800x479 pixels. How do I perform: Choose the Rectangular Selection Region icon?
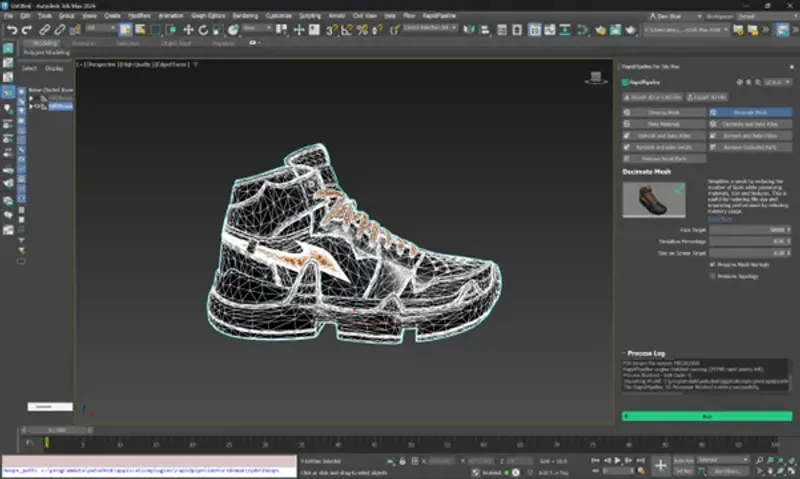155,30
